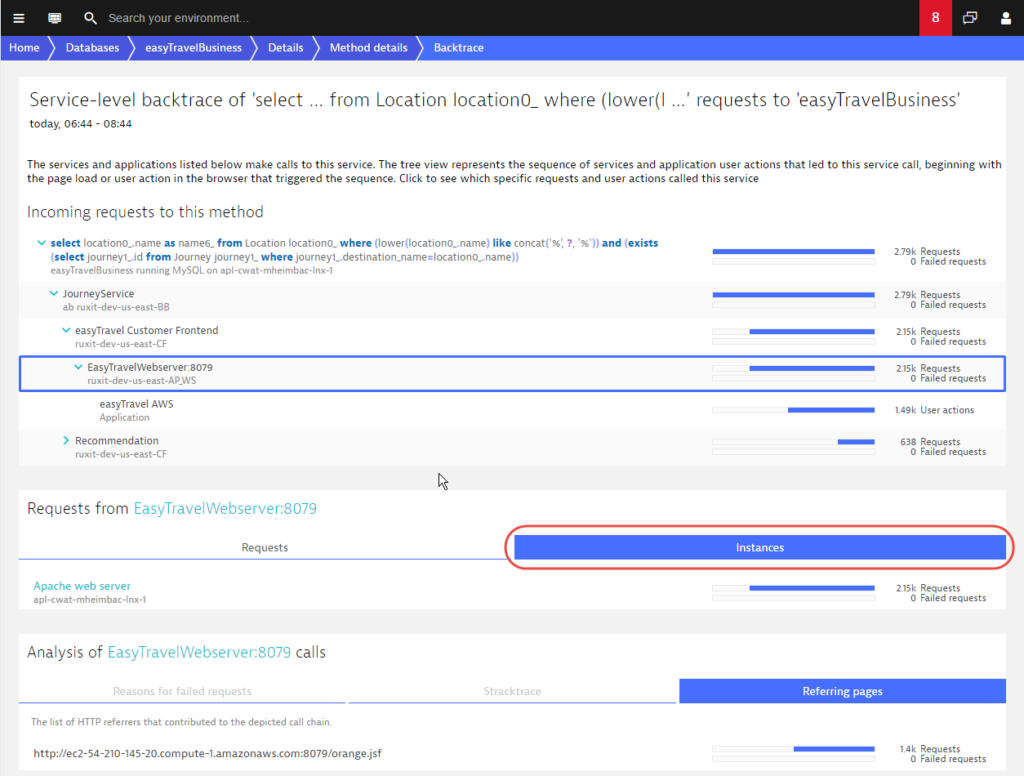This screenshot has width=1024, height=776.
Task: Navigate to Databases breadcrumb
Action: coord(92,48)
